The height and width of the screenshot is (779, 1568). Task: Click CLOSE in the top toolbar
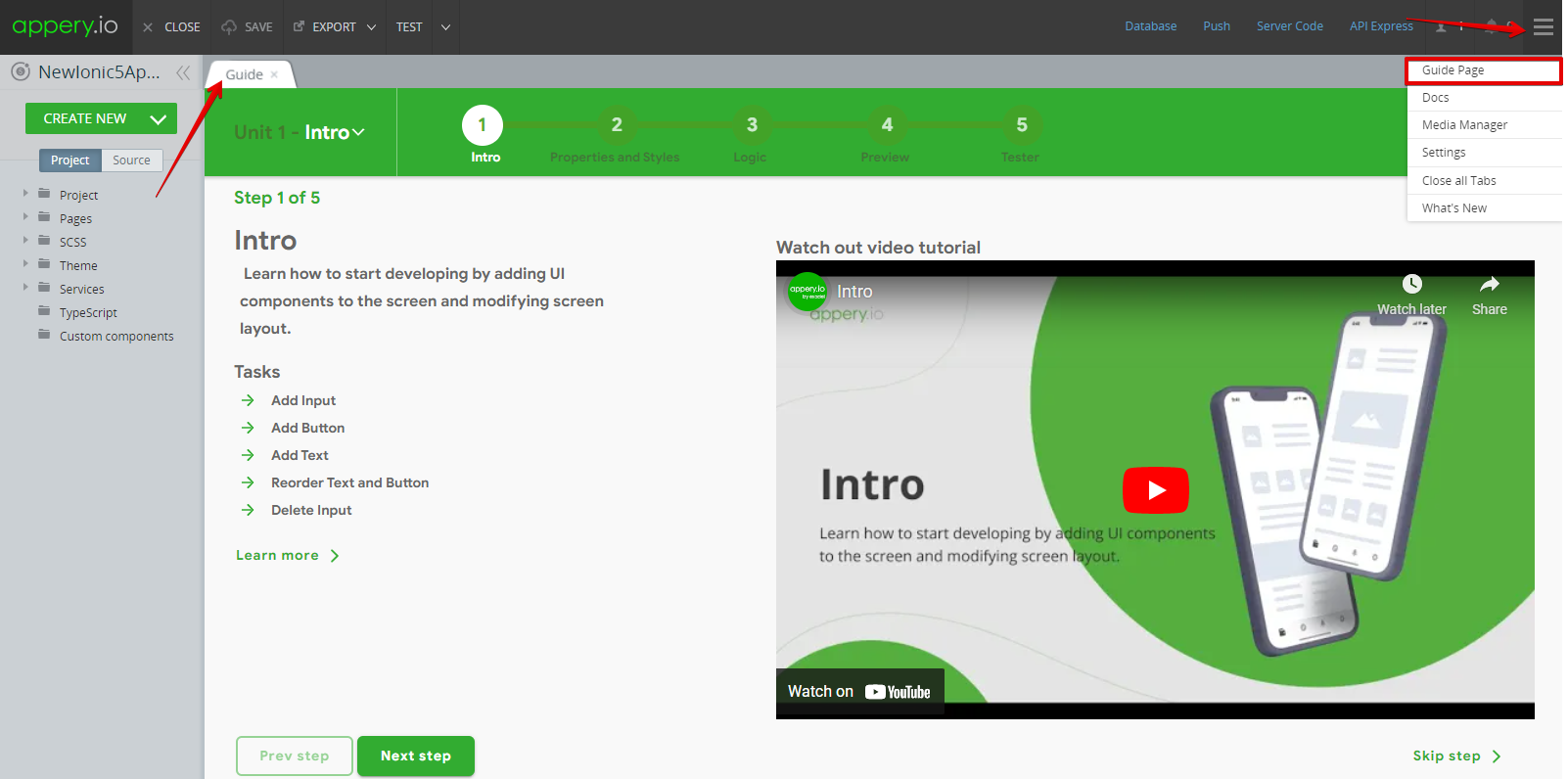(172, 27)
